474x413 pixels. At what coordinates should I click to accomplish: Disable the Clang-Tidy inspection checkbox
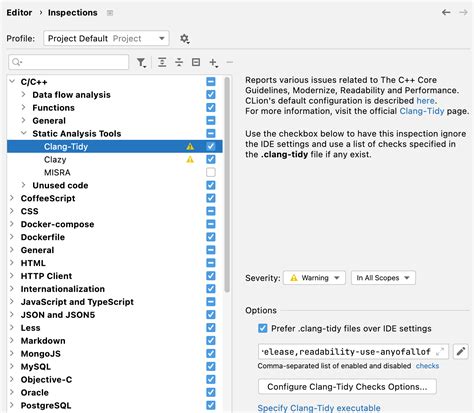coord(211,146)
